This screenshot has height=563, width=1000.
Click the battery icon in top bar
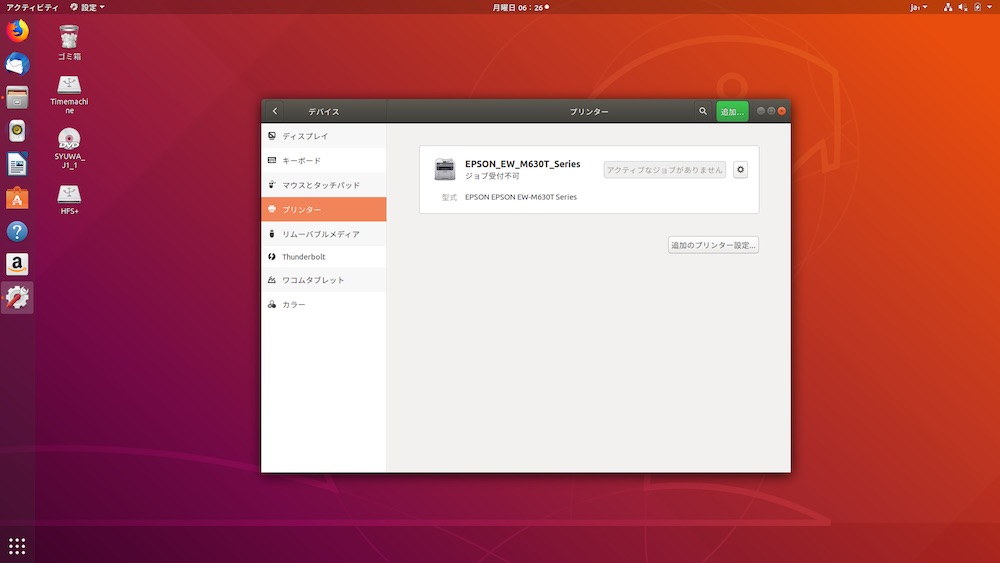click(977, 7)
